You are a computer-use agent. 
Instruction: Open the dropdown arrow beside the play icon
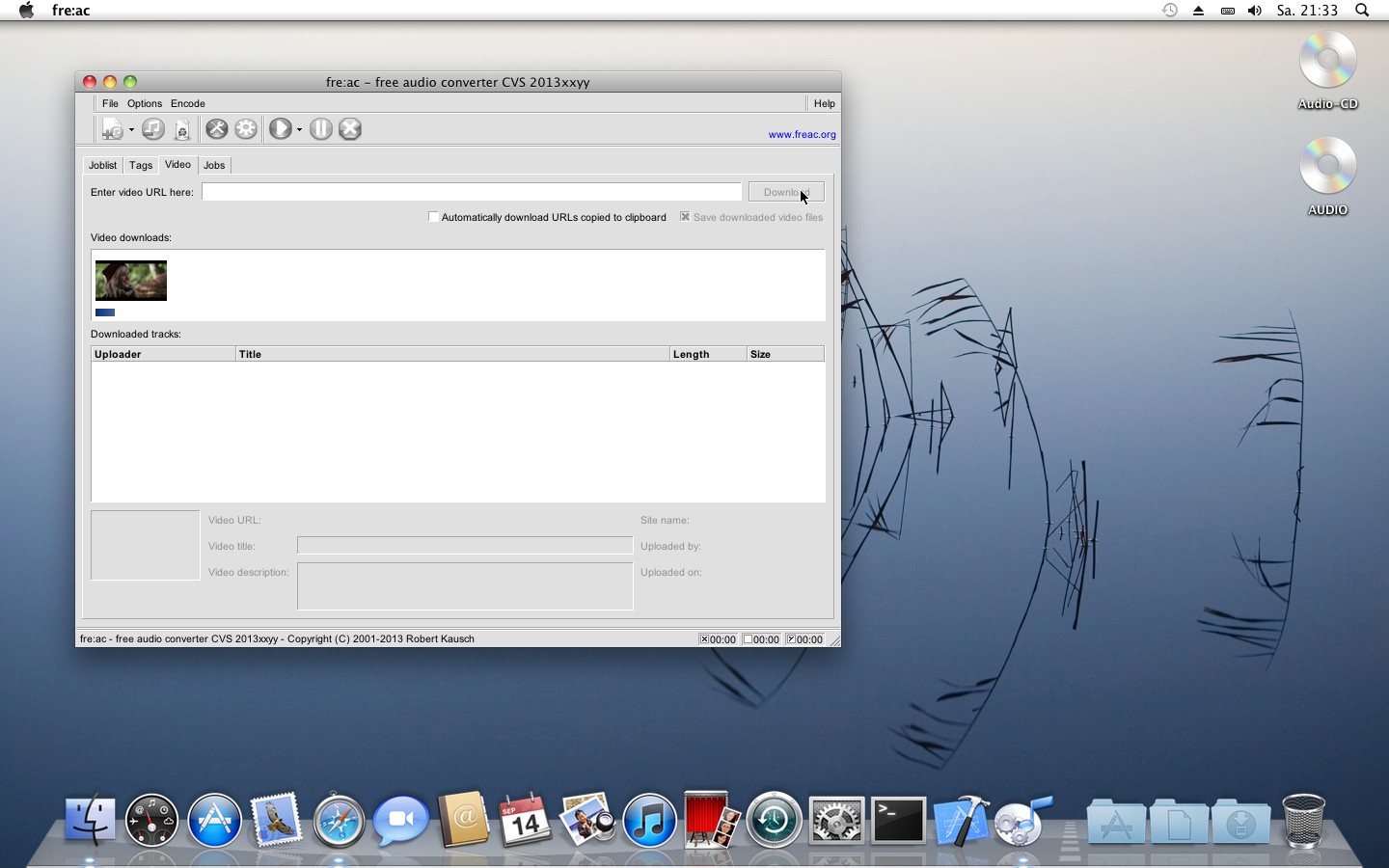[x=299, y=129]
